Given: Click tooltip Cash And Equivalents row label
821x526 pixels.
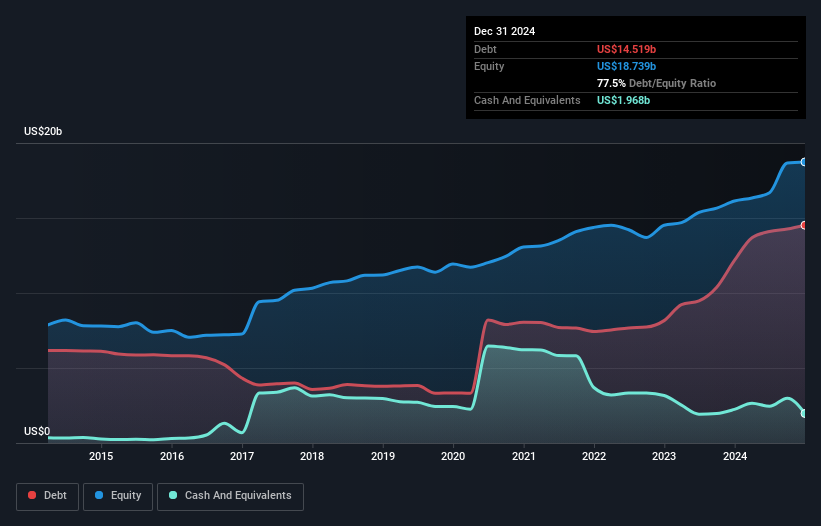Looking at the screenshot, I should (527, 100).
